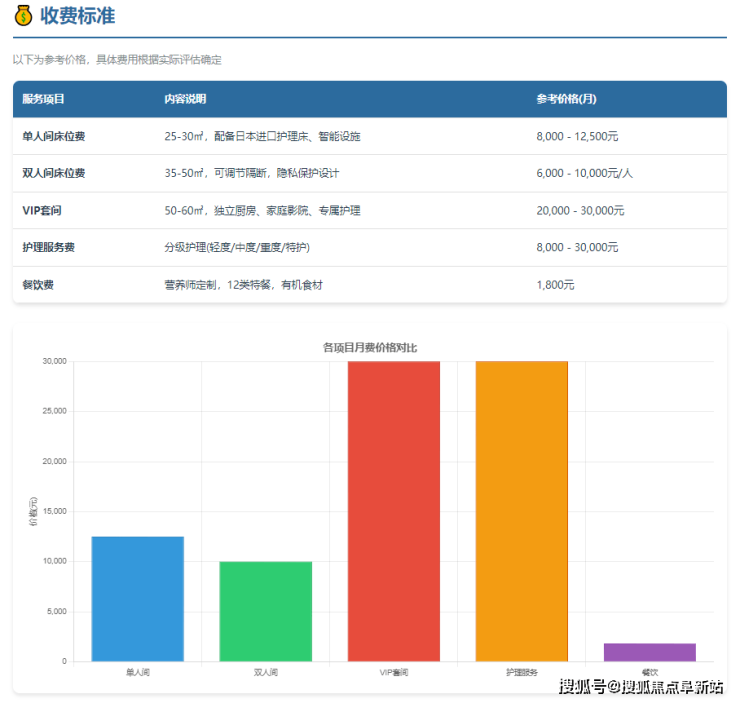The height and width of the screenshot is (703, 740).
Task: Click the green 双人间 bar in chart
Action: coord(266,611)
